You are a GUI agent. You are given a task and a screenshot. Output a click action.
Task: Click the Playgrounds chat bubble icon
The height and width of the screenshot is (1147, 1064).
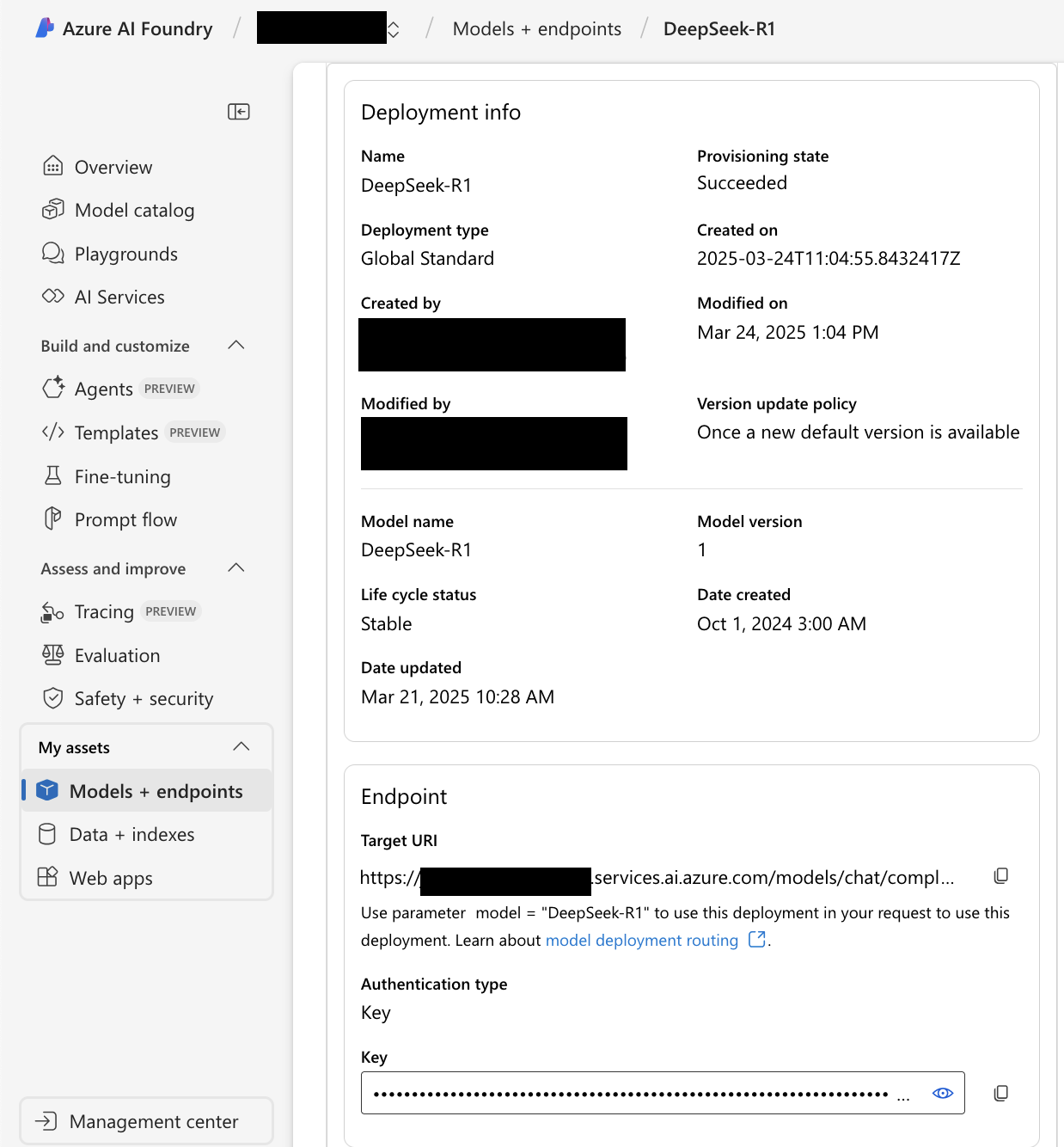53,253
